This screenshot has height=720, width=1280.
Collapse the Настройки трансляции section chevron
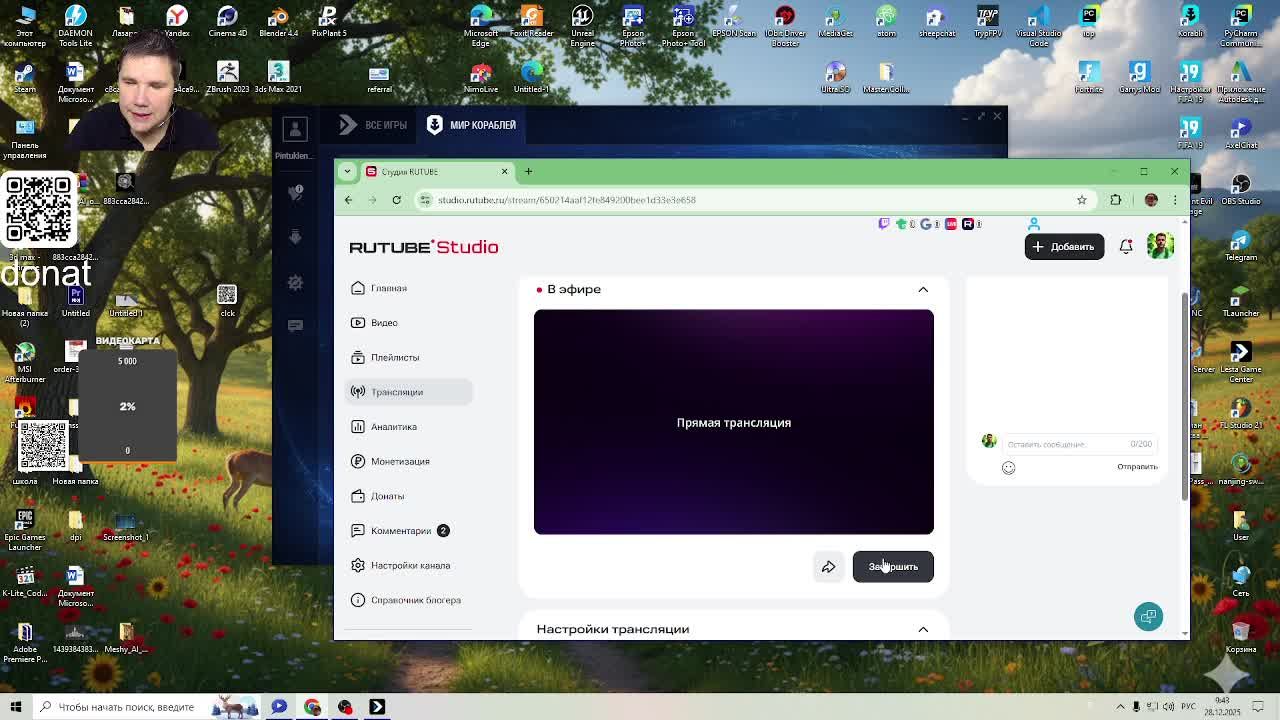point(923,629)
